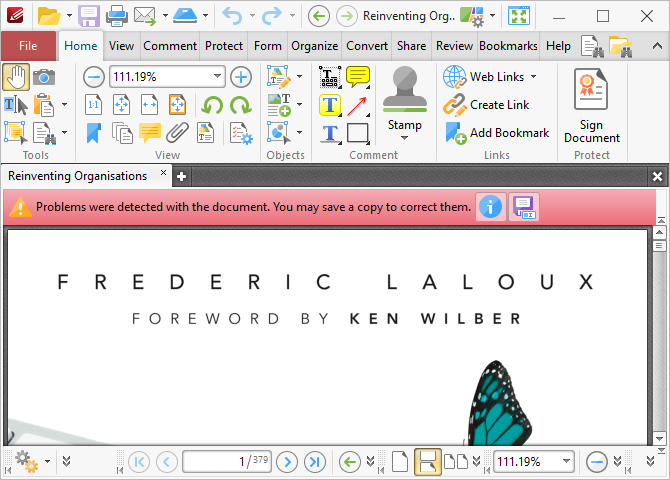Switch to the Comment tab

[170, 46]
